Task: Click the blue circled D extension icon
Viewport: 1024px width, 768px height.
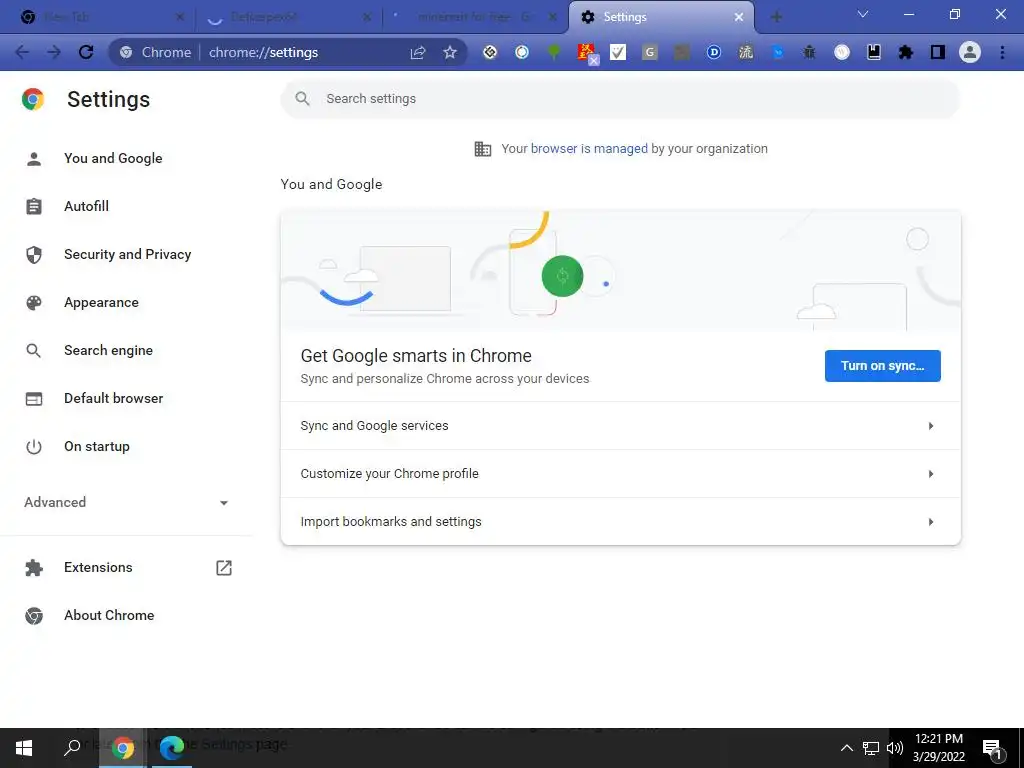Action: point(714,52)
